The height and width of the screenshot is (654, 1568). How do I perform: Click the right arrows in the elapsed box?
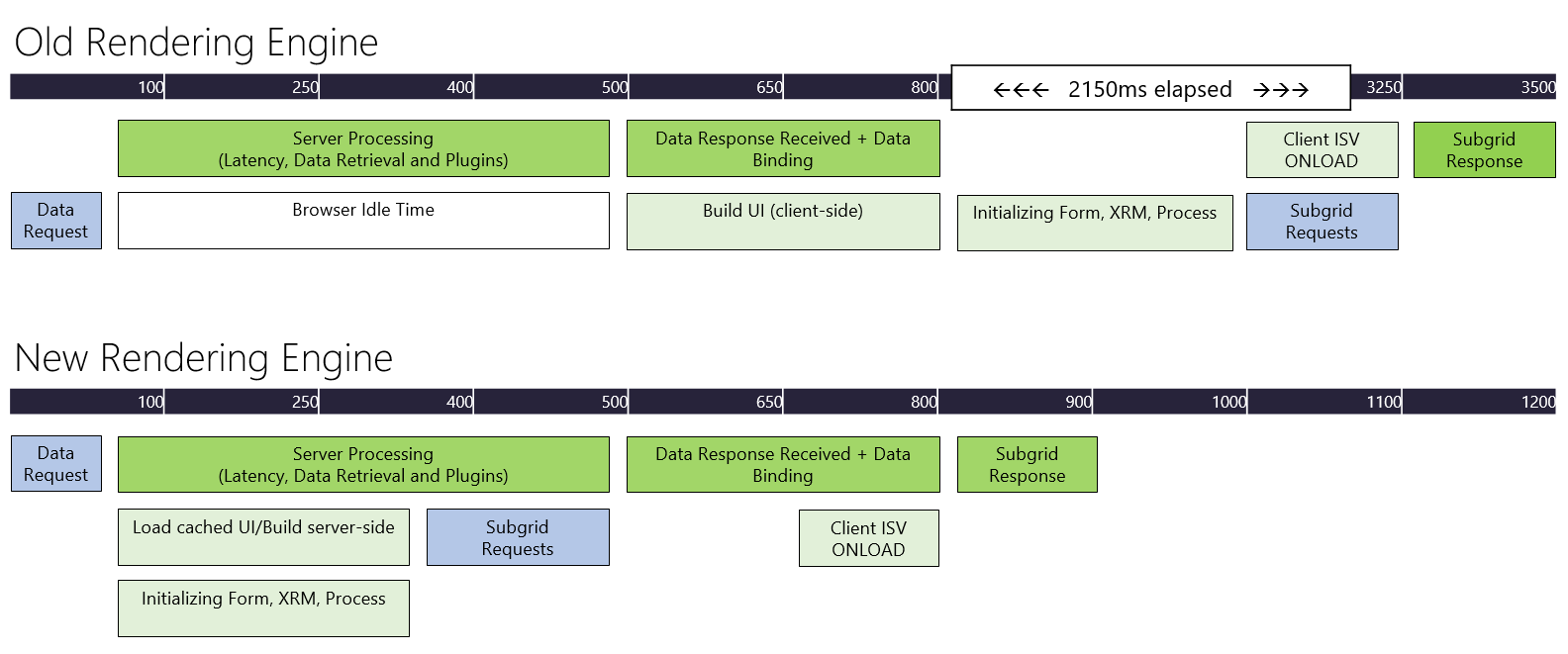[x=1281, y=90]
